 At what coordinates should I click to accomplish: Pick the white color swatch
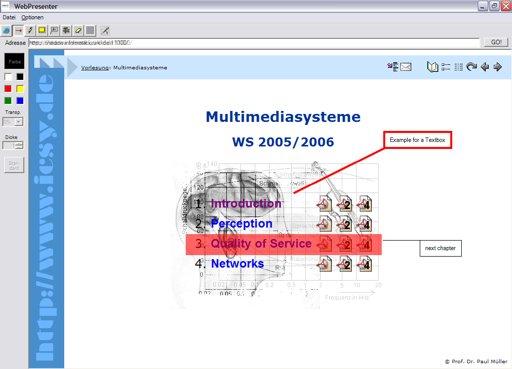pyautogui.click(x=8, y=77)
